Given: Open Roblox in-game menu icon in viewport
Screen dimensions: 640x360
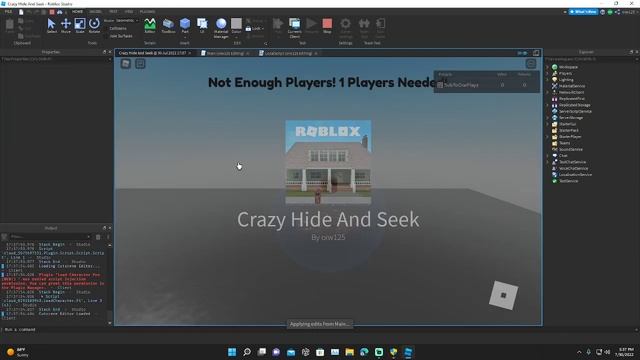Looking at the screenshot, I should click(x=126, y=64).
